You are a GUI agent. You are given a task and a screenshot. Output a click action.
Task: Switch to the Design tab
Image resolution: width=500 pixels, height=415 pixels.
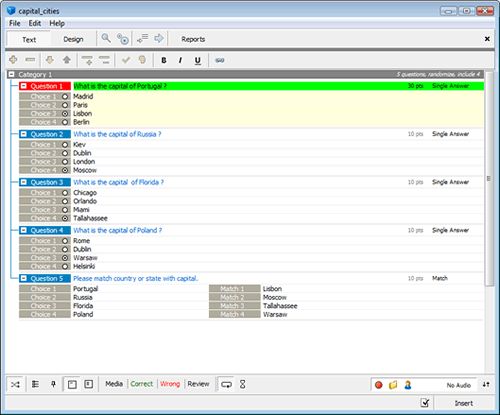pos(73,39)
